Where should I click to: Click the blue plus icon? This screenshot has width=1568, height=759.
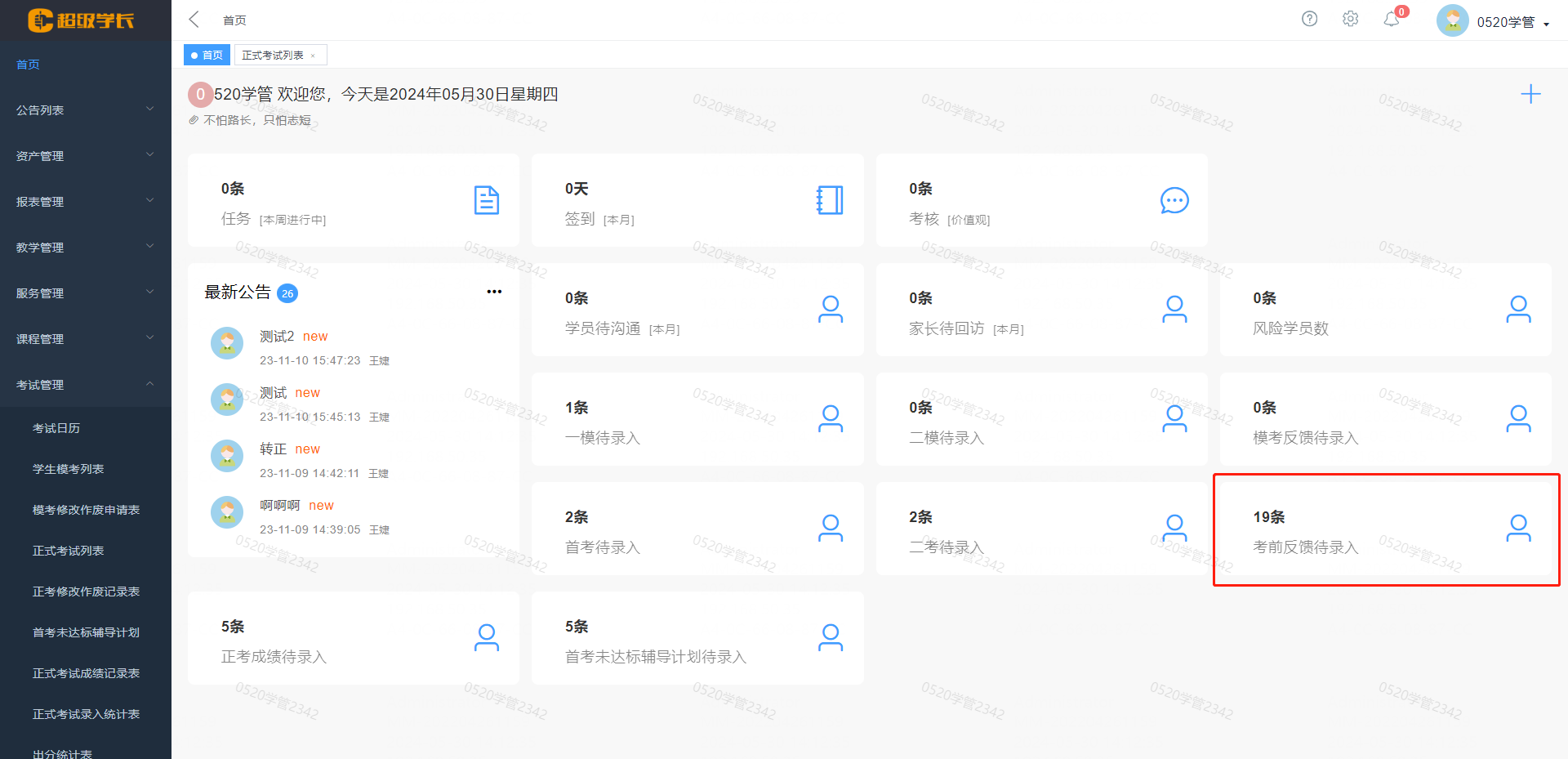click(x=1530, y=94)
